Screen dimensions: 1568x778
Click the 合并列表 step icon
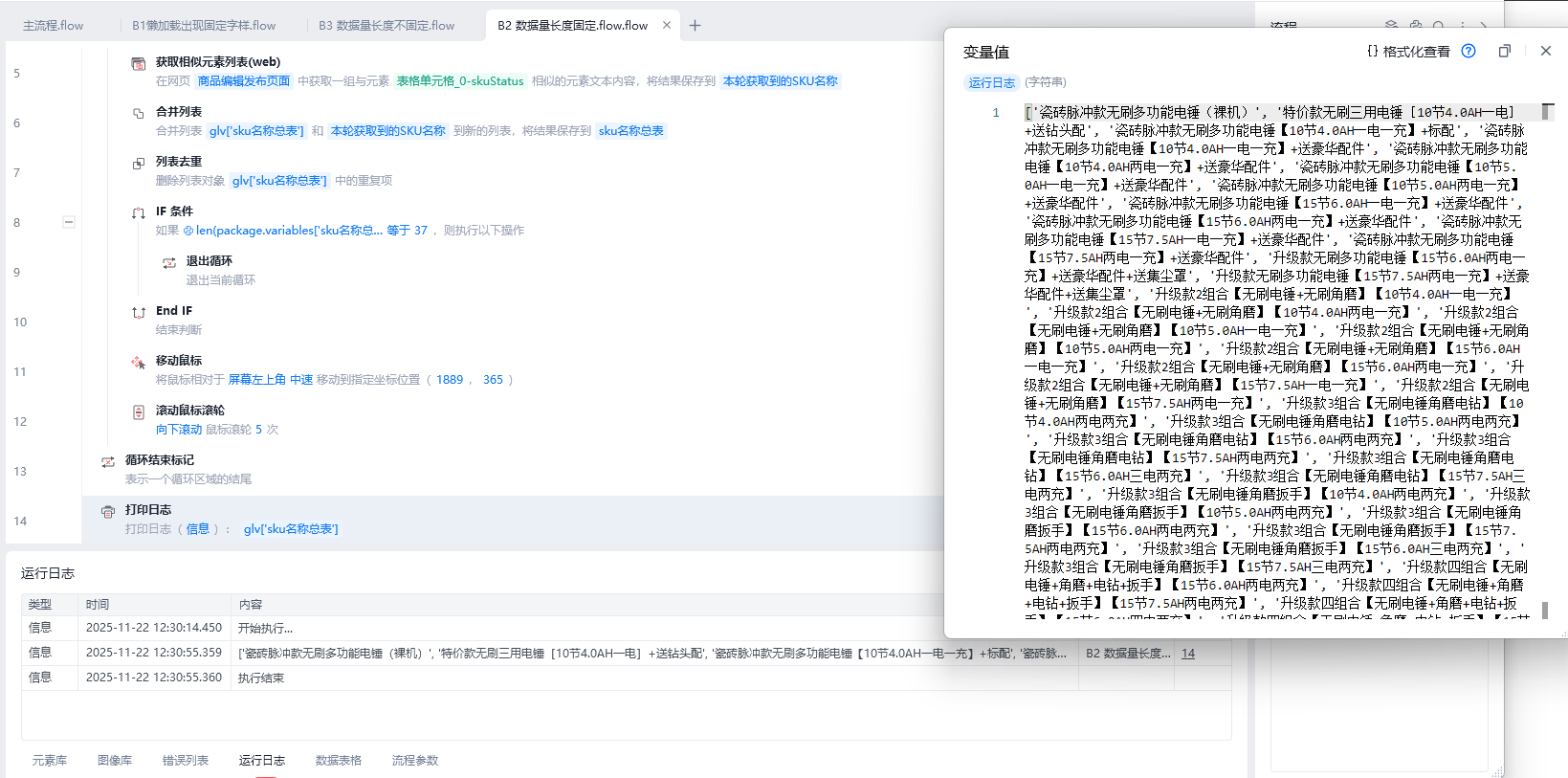(139, 113)
